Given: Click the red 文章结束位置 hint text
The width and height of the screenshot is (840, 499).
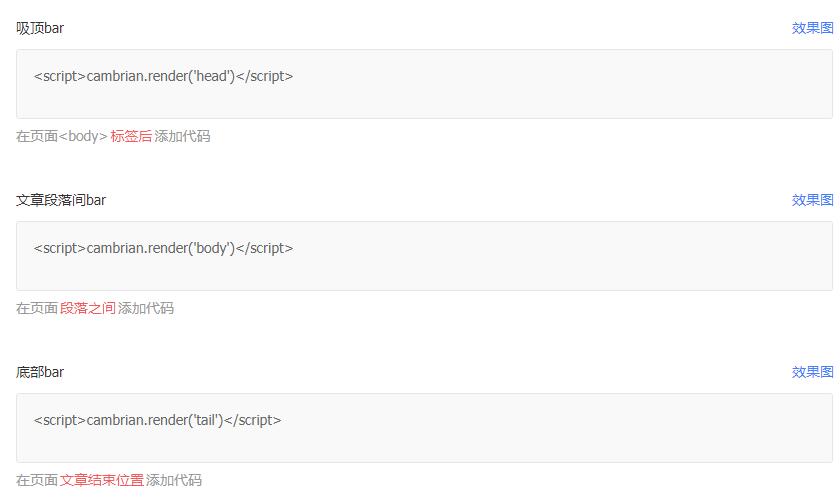Looking at the screenshot, I should click(x=102, y=480).
